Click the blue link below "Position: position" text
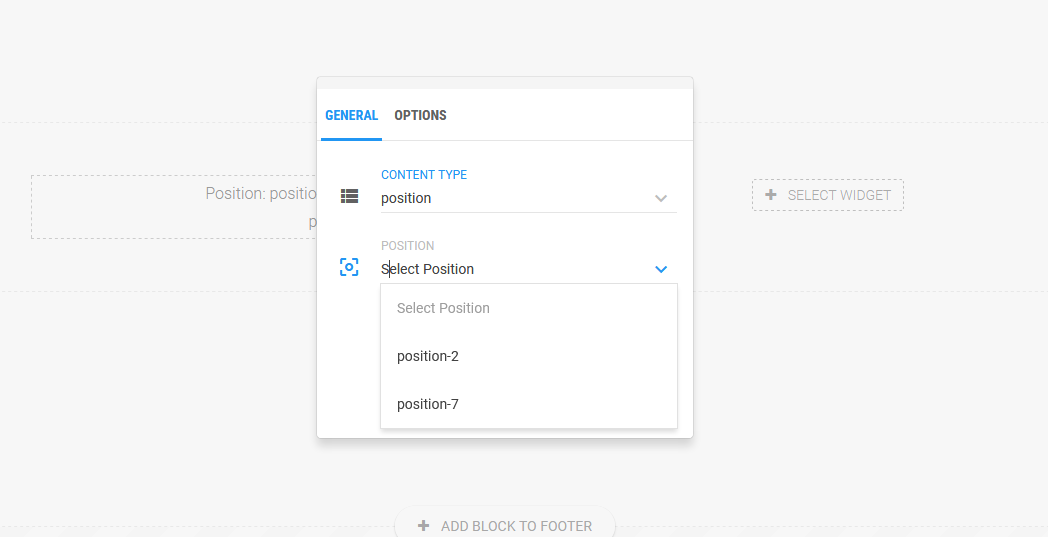The height and width of the screenshot is (537, 1048). pos(312,222)
